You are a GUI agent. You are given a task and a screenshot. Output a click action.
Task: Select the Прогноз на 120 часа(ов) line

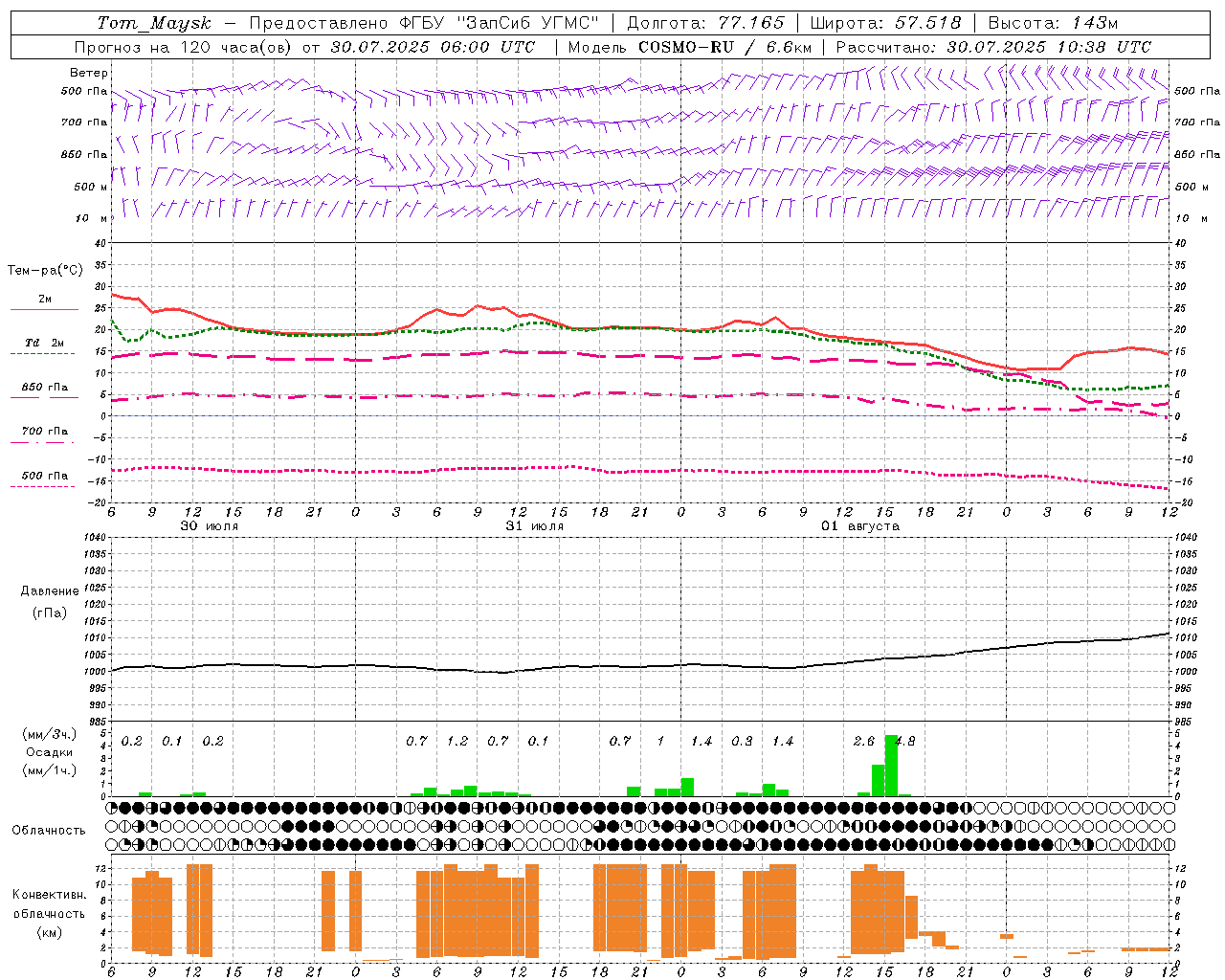tap(304, 47)
